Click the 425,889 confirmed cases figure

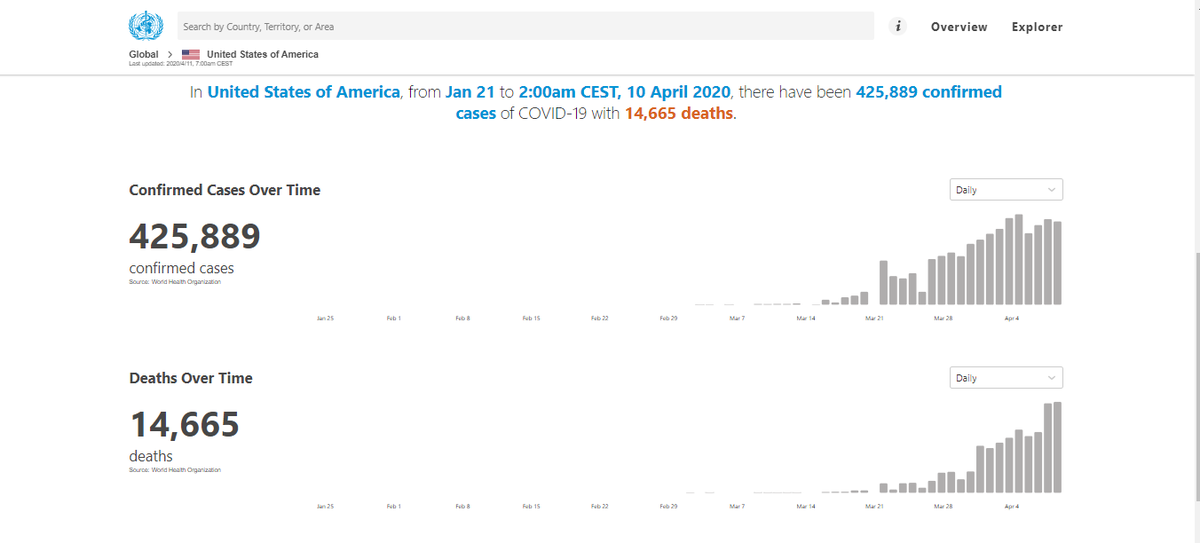point(195,236)
